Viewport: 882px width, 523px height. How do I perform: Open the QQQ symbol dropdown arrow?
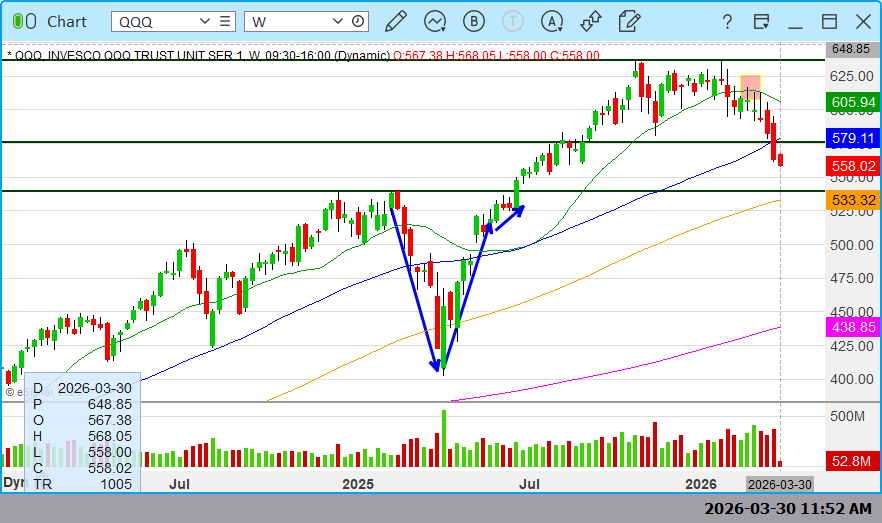[x=205, y=21]
